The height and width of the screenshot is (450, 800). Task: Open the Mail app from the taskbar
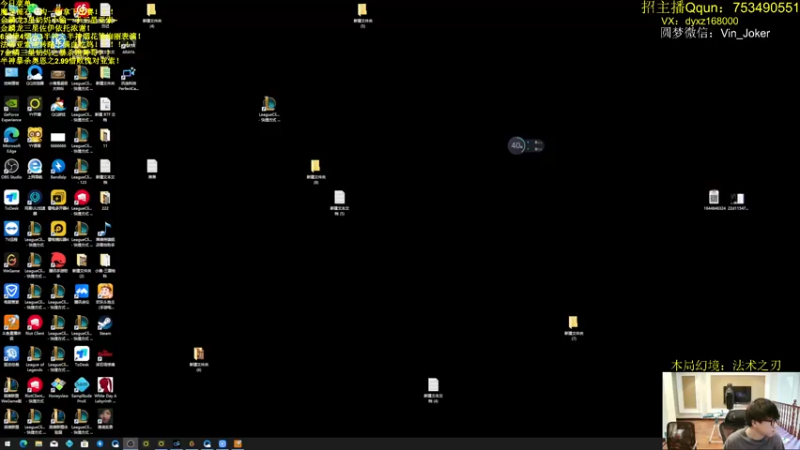(x=54, y=444)
